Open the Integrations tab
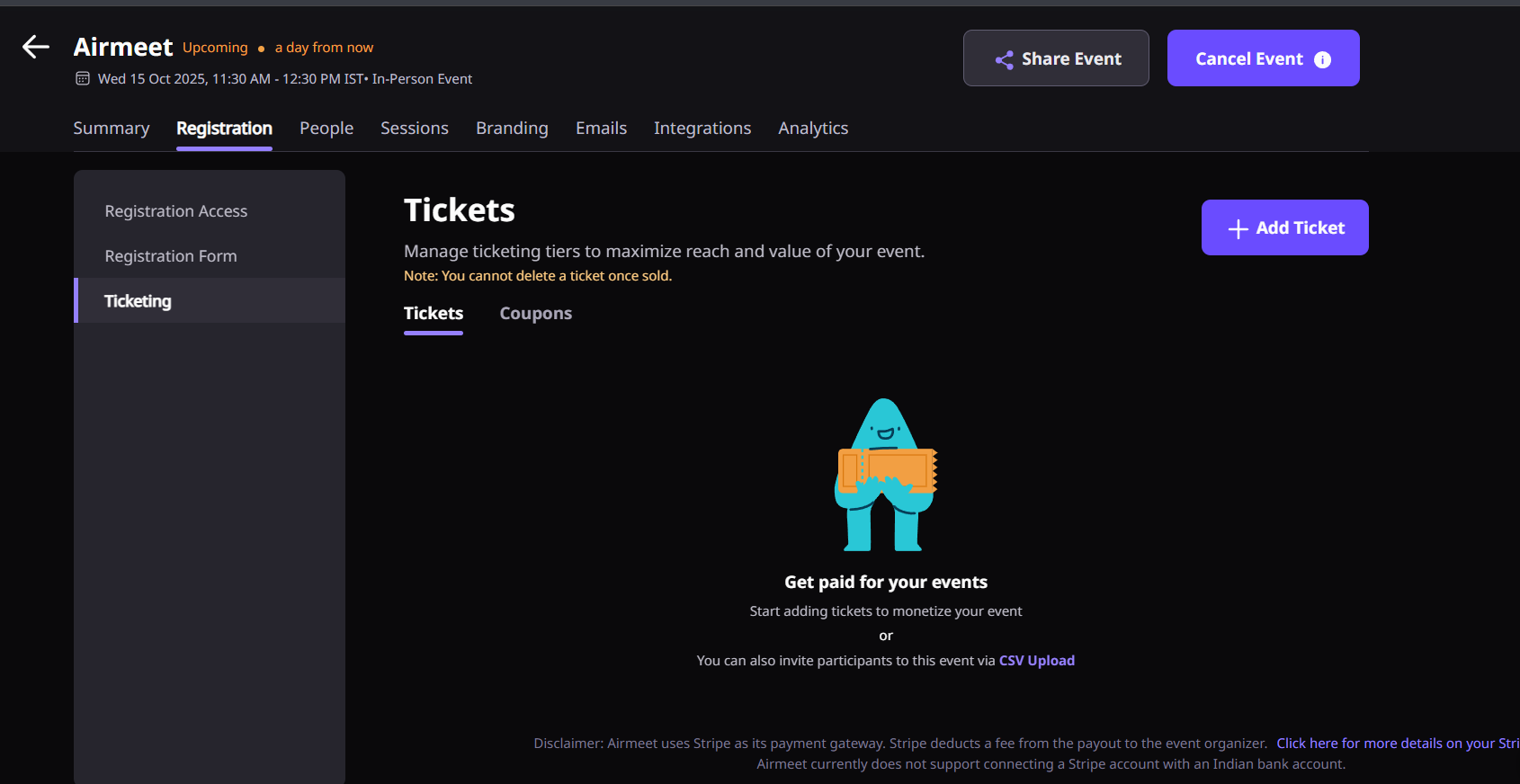 pyautogui.click(x=702, y=129)
